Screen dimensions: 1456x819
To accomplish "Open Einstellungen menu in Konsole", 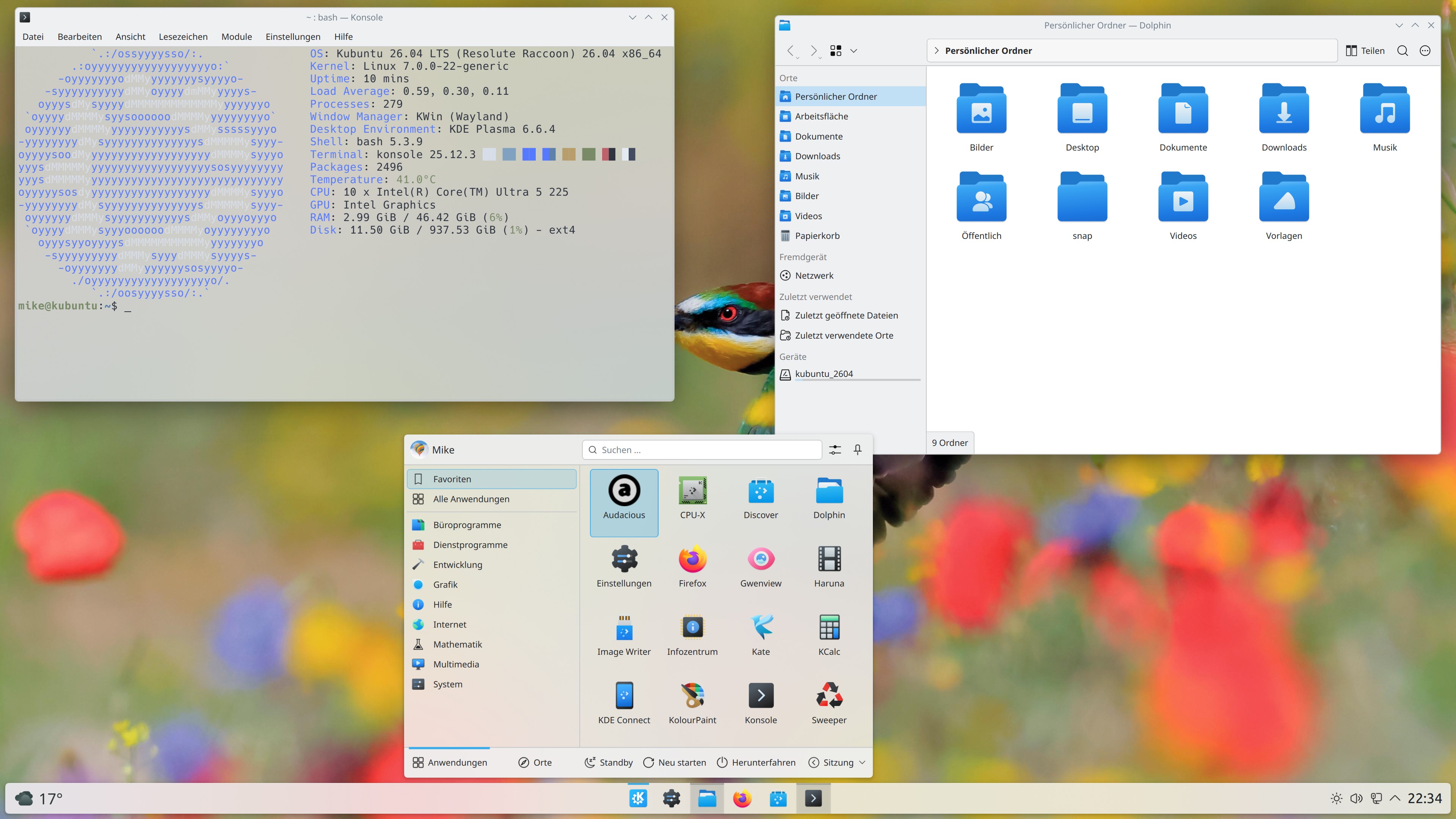I will click(x=293, y=37).
